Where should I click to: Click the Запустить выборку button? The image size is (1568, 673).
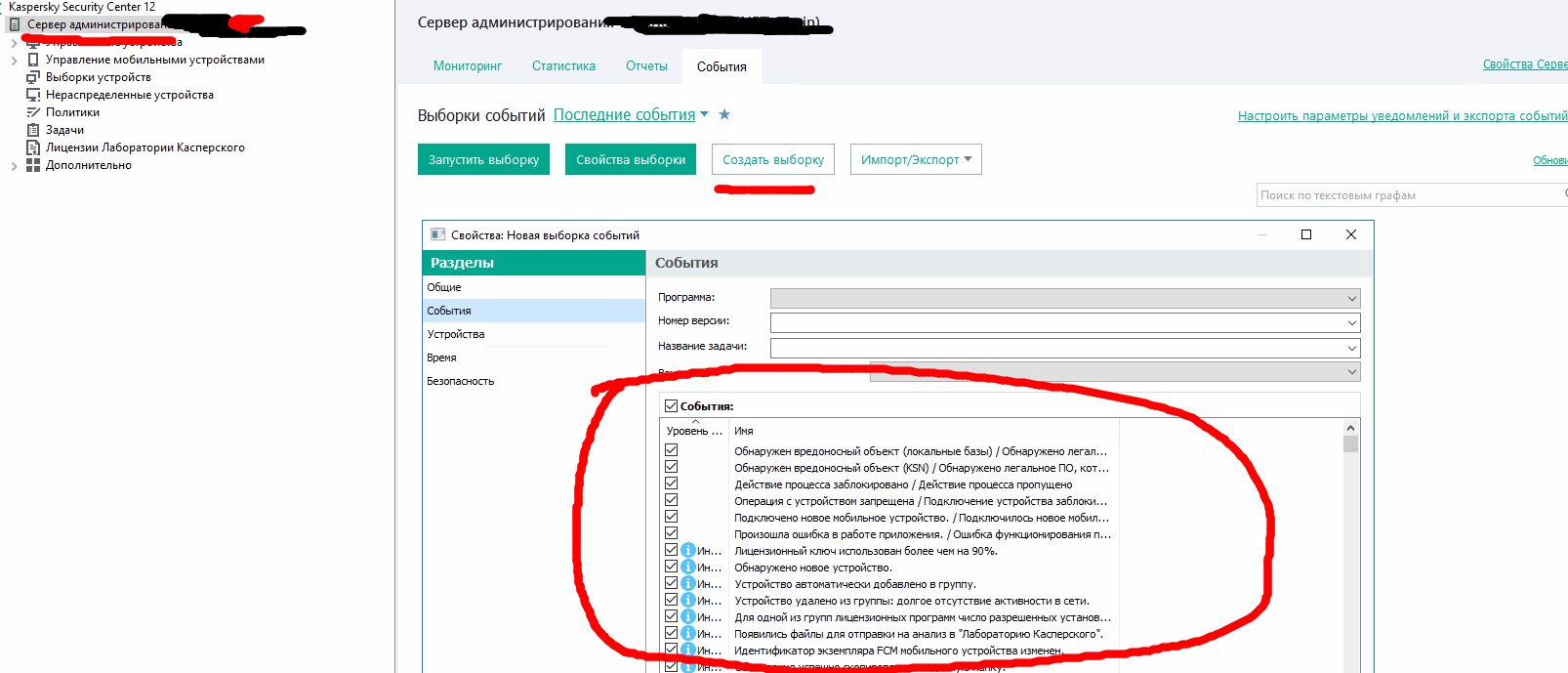[x=483, y=159]
